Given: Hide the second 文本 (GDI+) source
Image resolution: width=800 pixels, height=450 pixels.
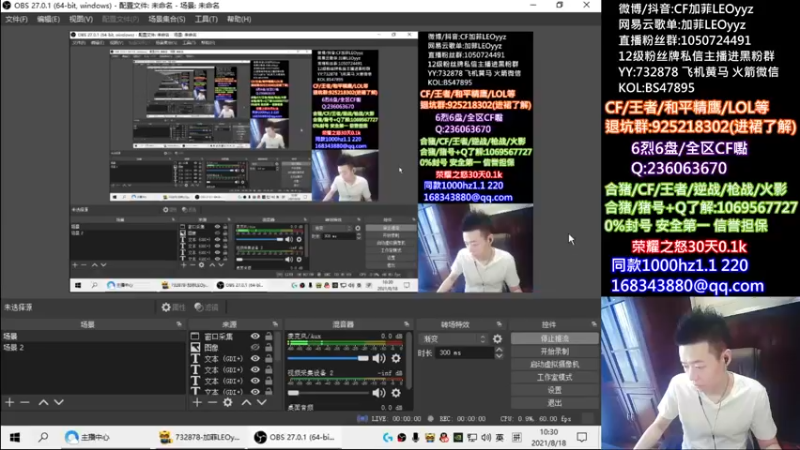Looking at the screenshot, I should tap(255, 370).
